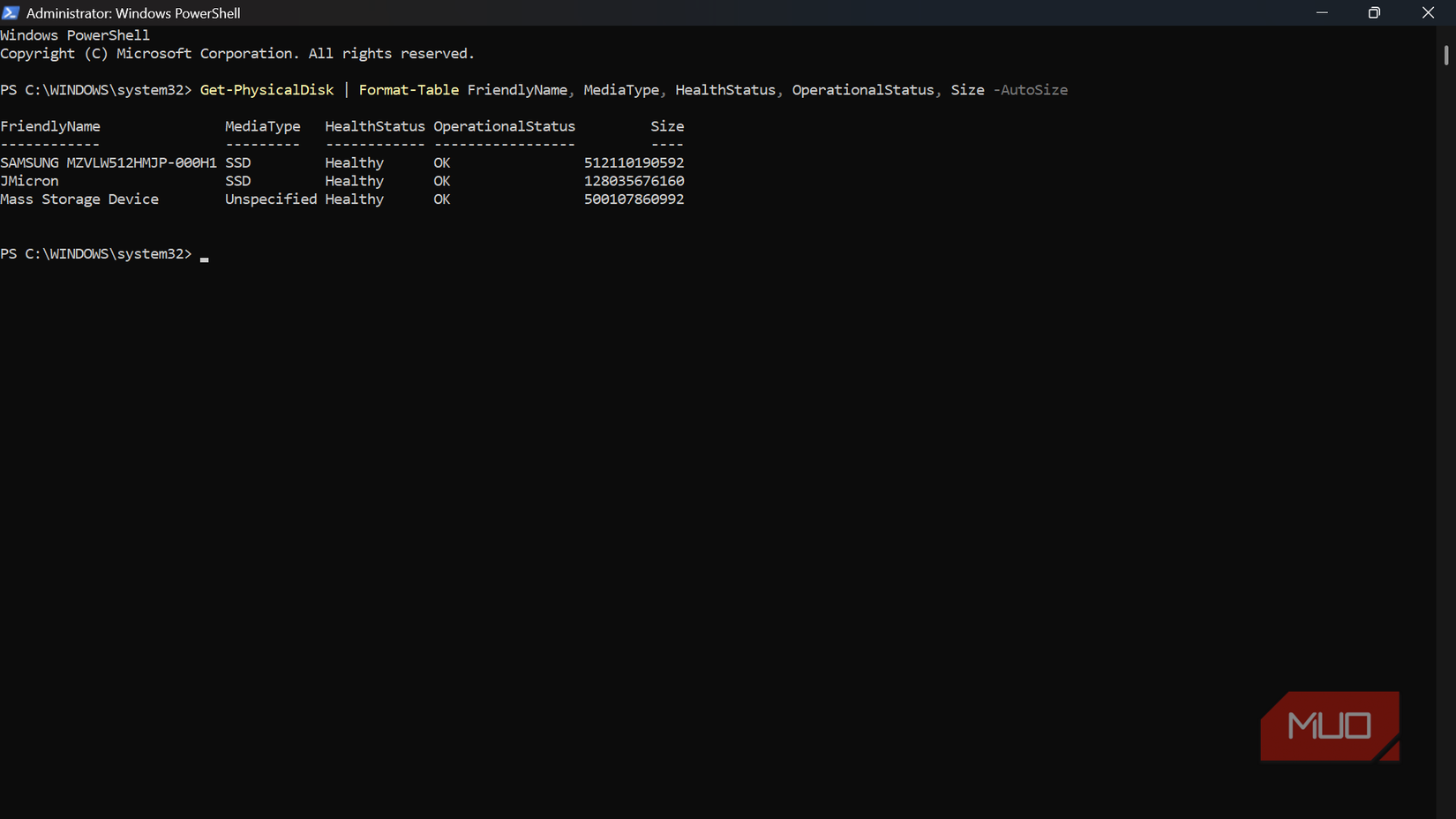Click the OperationalStatus column header
This screenshot has height=819, width=1456.
504,126
